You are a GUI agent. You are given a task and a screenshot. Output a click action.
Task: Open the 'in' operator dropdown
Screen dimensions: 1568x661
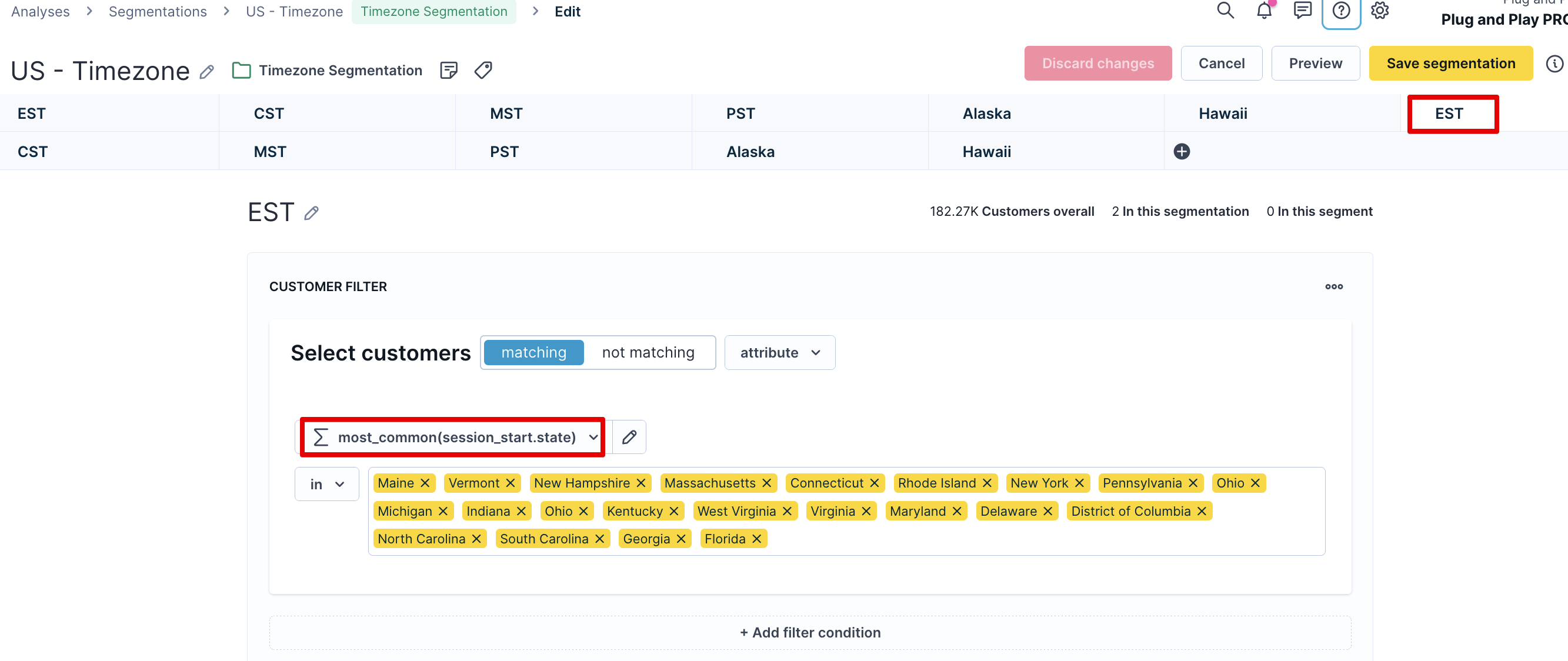coord(327,484)
